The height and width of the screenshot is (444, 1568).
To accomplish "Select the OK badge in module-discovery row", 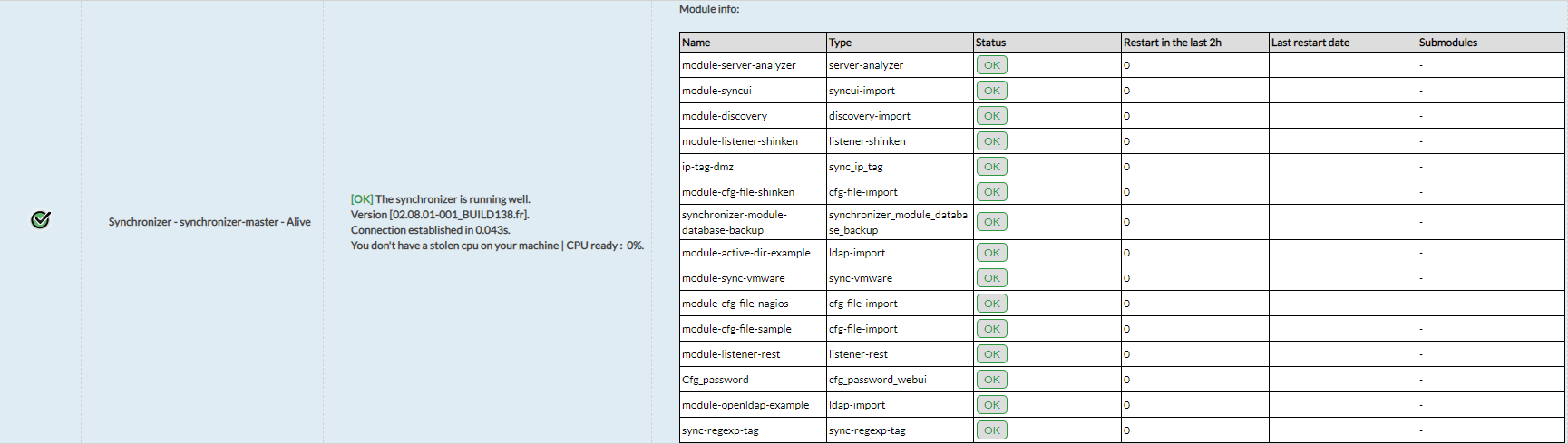I will [x=991, y=116].
